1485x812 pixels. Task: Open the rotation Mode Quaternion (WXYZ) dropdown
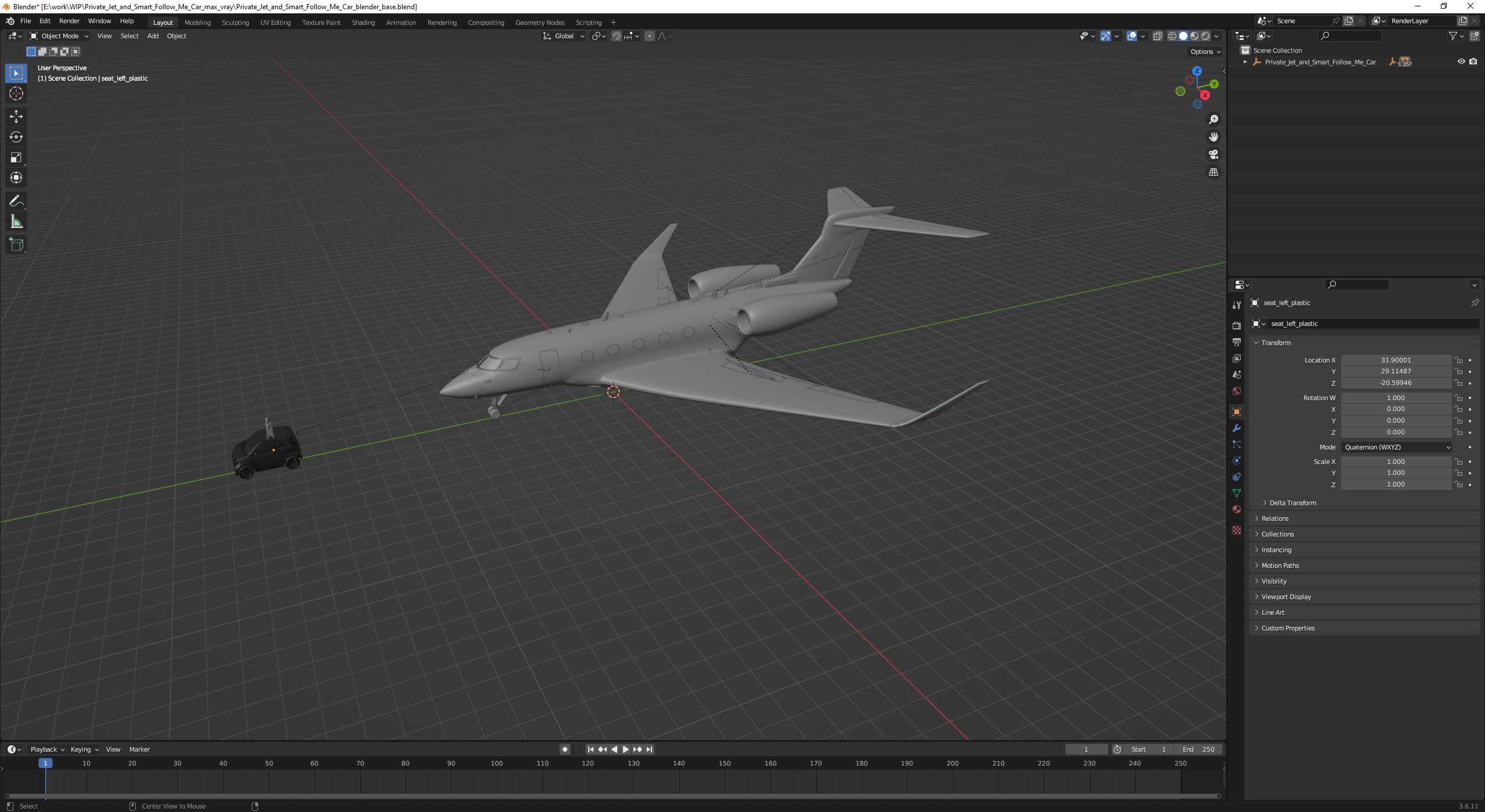pos(1396,447)
